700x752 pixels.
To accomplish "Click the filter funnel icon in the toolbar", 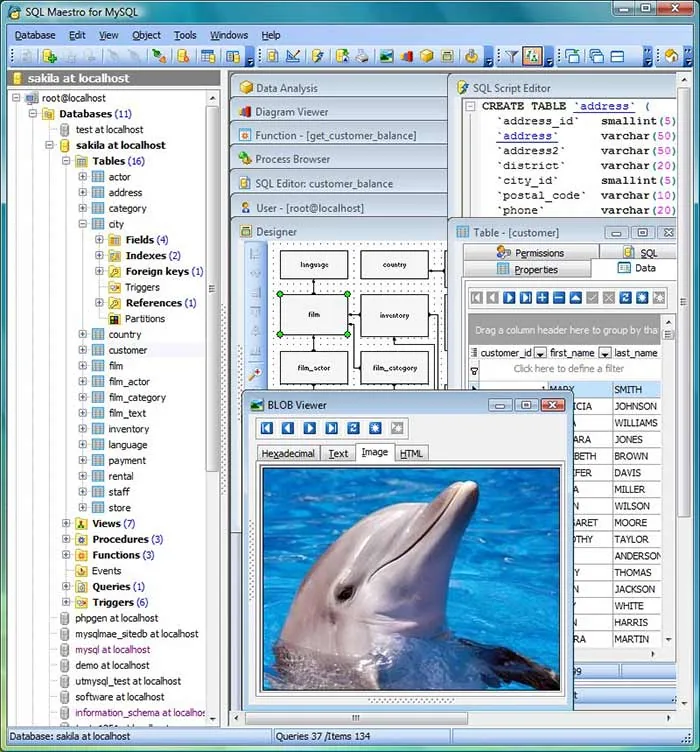I will point(512,57).
